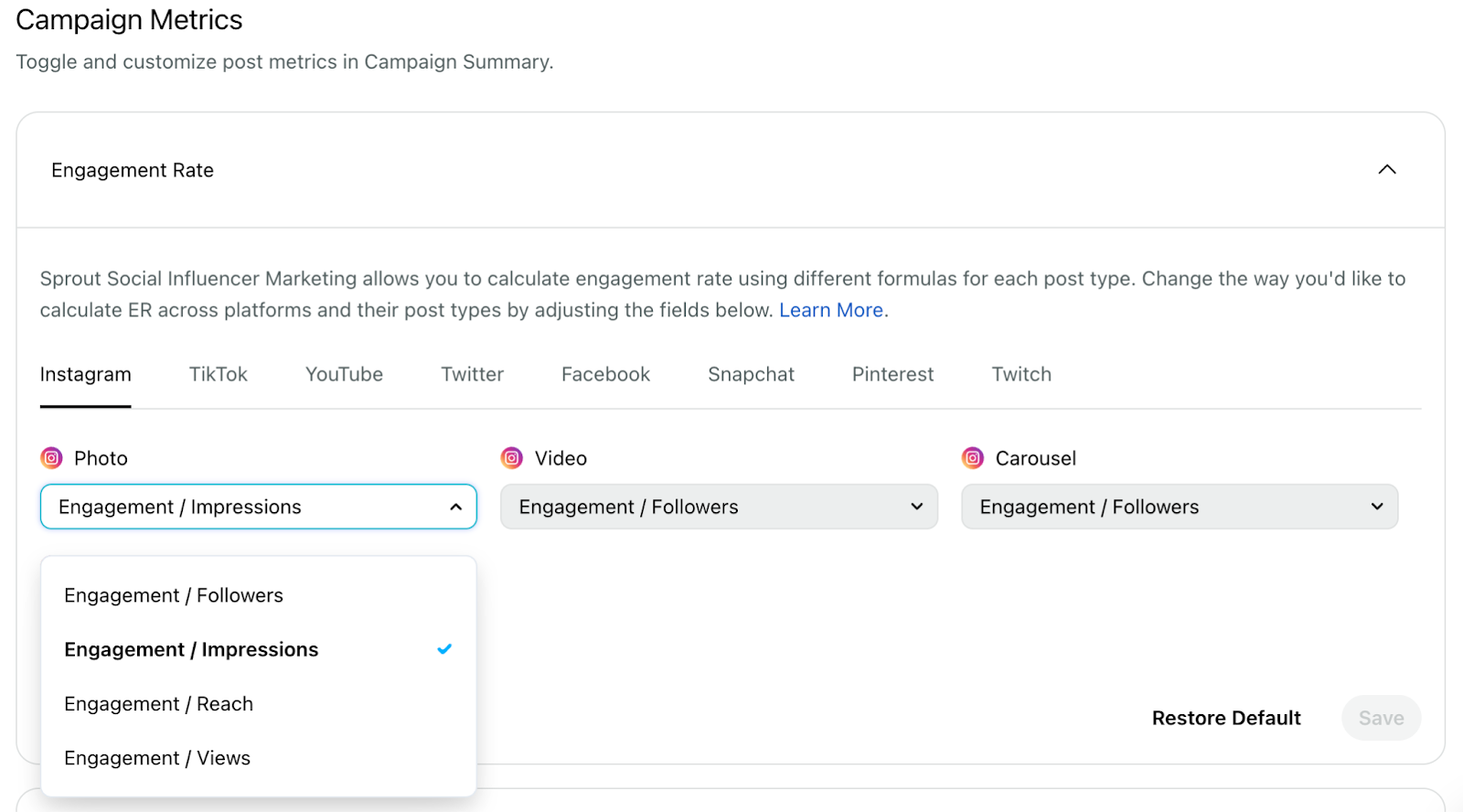Open the Video engagement formula dropdown
The width and height of the screenshot is (1463, 812).
click(720, 507)
